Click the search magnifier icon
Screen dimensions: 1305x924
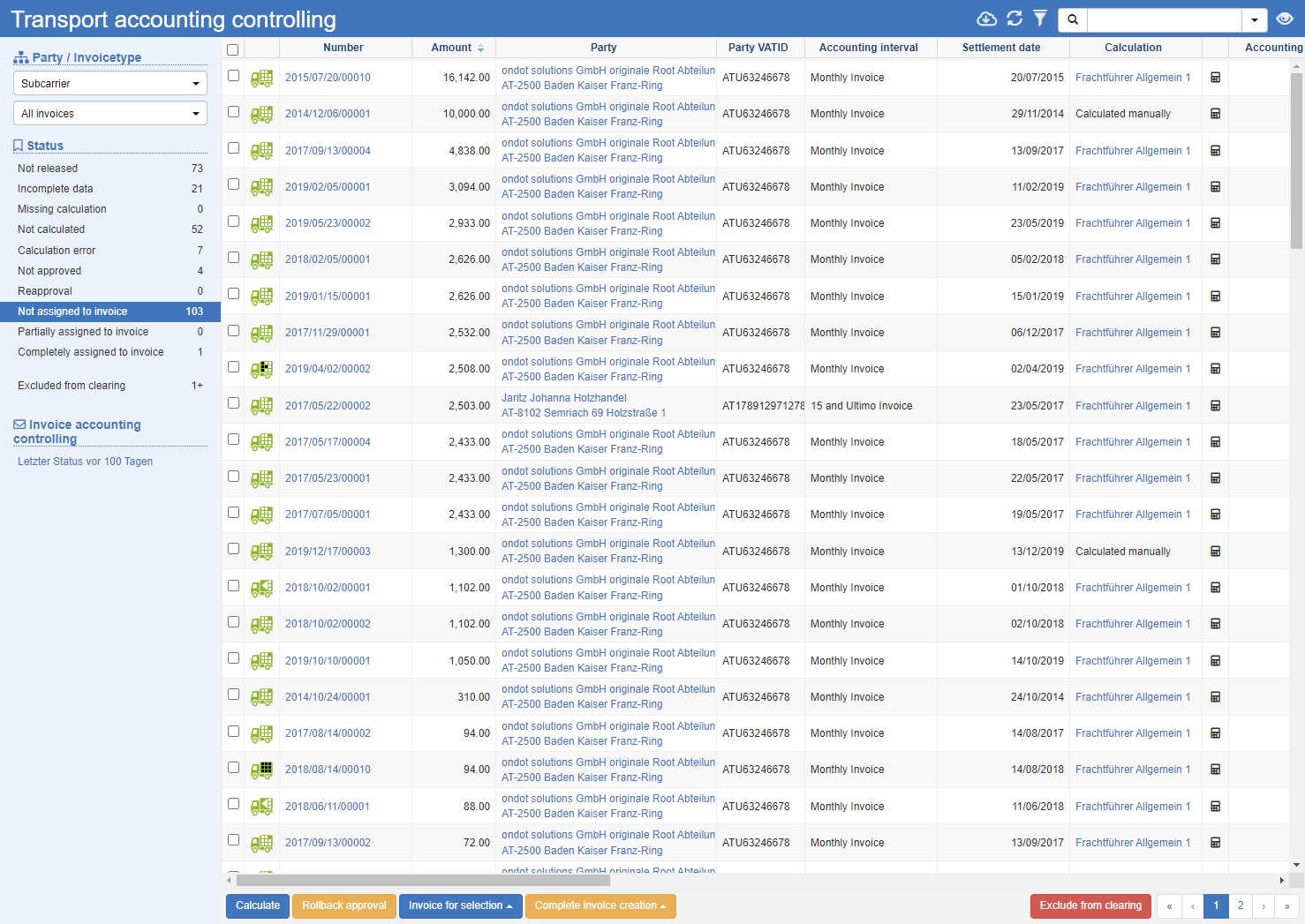(1073, 19)
